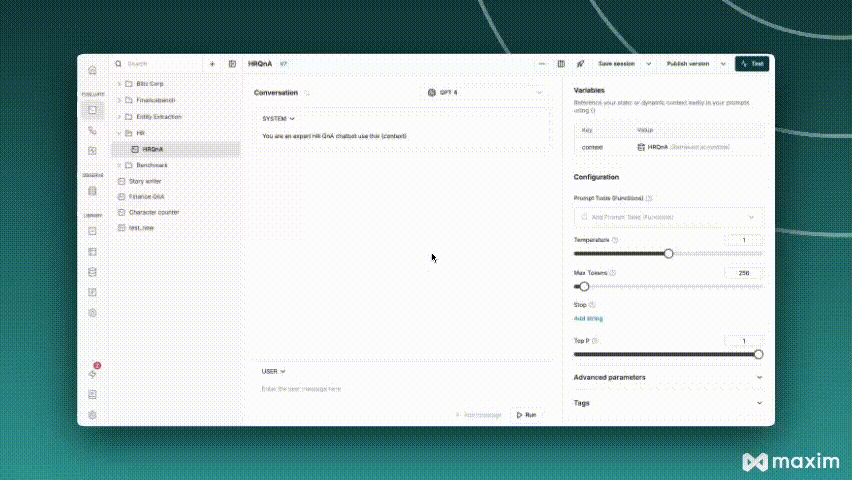Open the logs icon under Observe section
Viewport: 852px width, 480px height.
point(92,191)
